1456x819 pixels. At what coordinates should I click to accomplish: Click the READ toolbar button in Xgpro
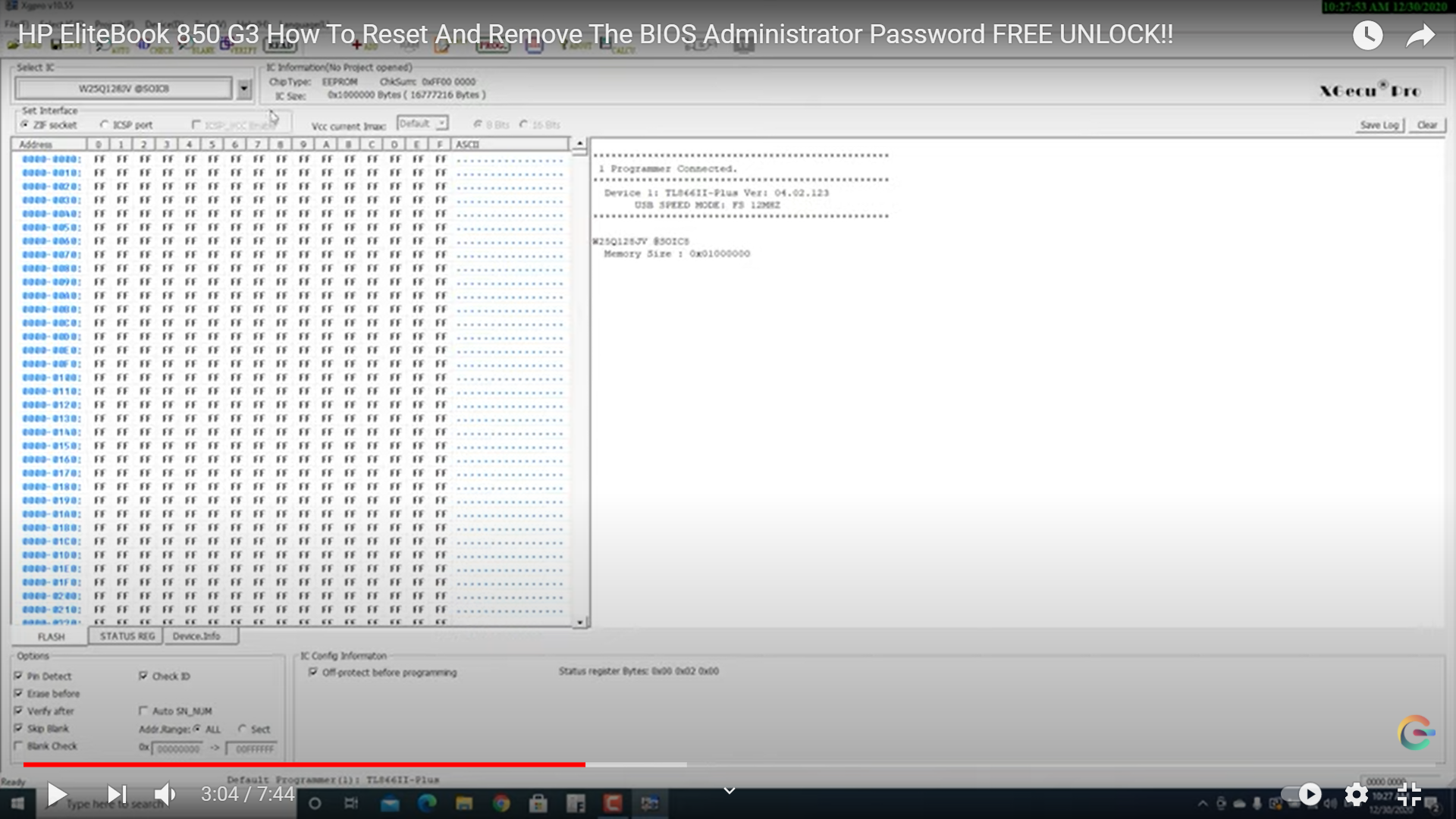pos(280,45)
